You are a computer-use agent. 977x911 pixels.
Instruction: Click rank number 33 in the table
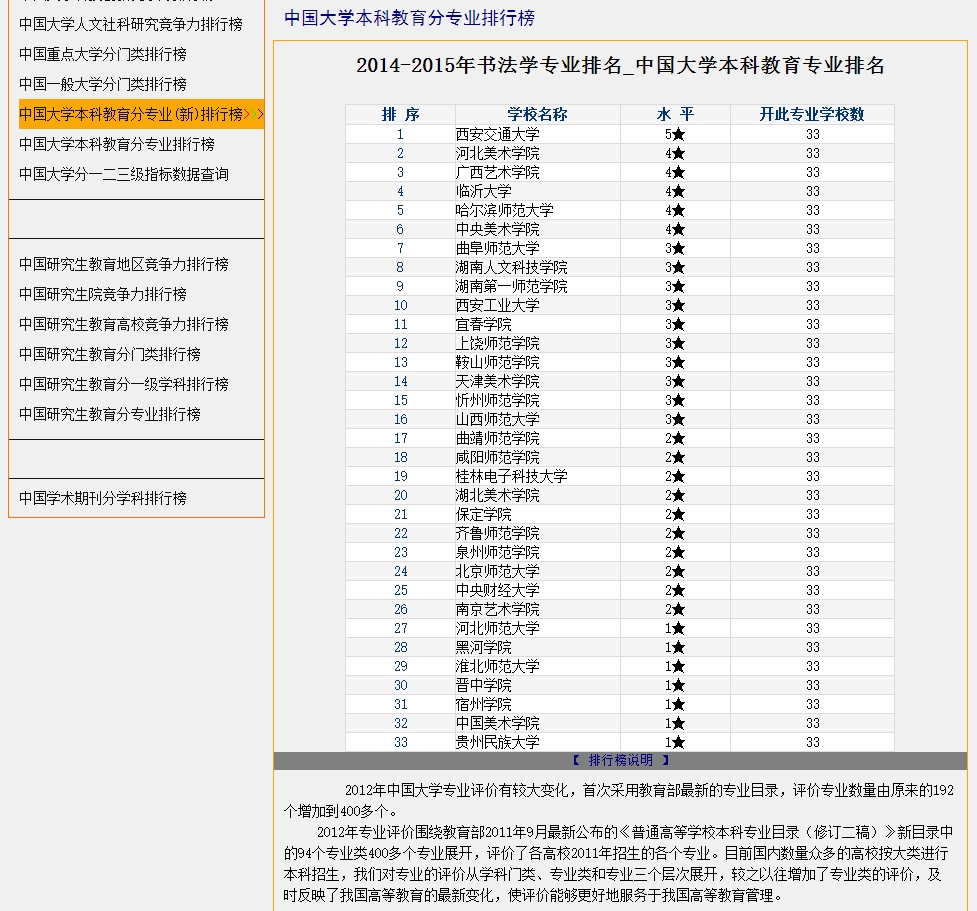pos(400,742)
